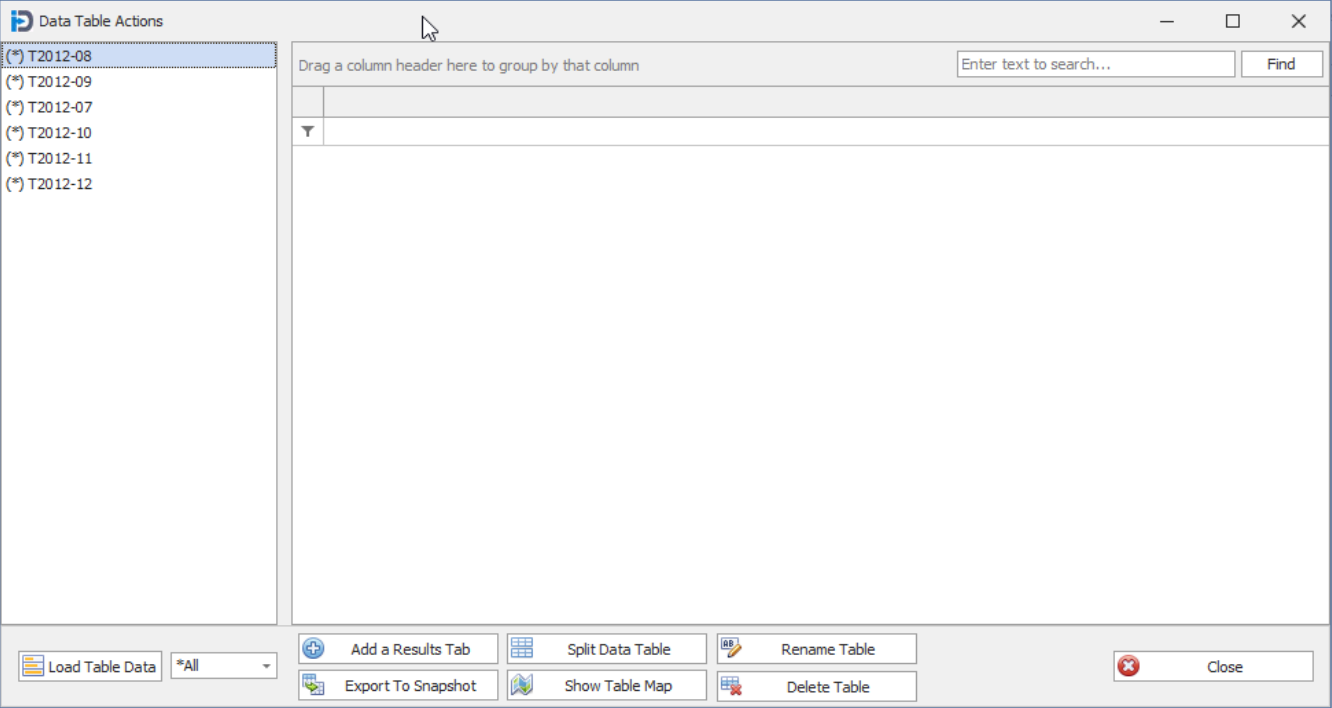
Task: Click the red X icon on Close button
Action: pyautogui.click(x=1129, y=667)
